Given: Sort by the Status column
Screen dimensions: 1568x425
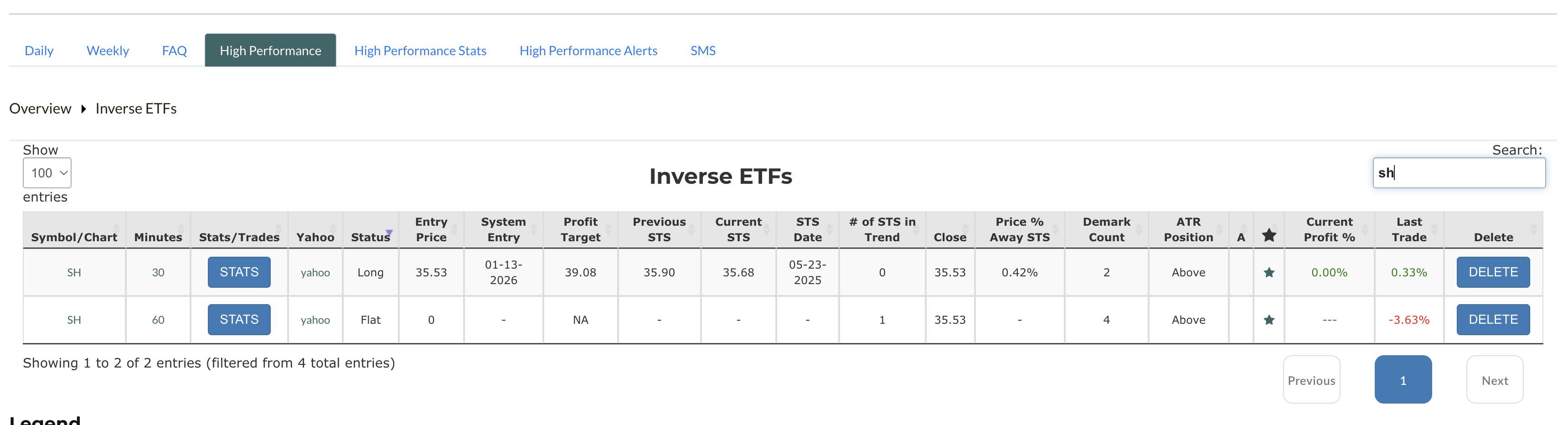Looking at the screenshot, I should pos(370,237).
